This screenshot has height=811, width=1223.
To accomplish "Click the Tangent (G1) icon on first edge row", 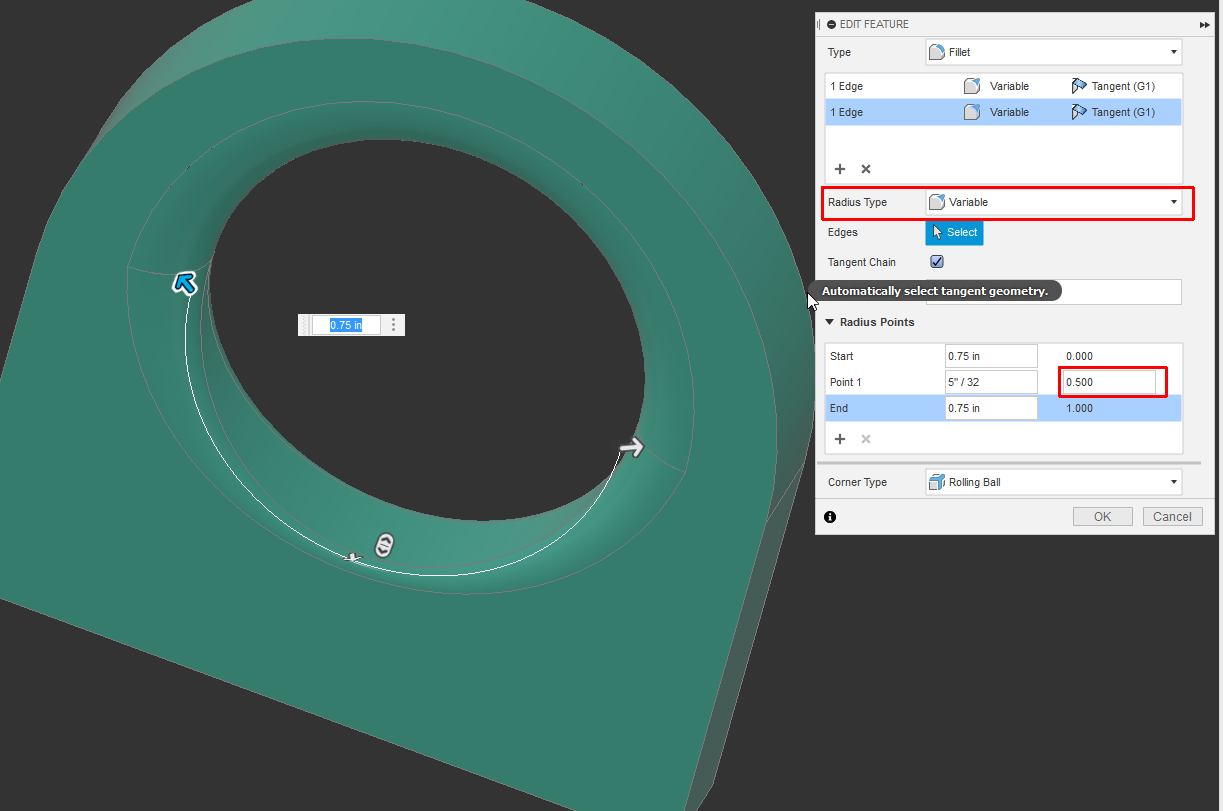I will click(1079, 86).
